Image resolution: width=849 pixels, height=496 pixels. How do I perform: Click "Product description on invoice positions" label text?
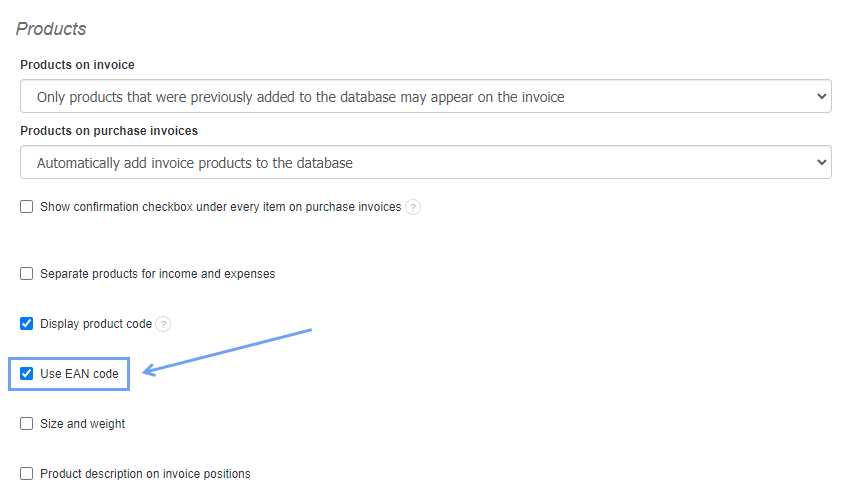pos(145,474)
